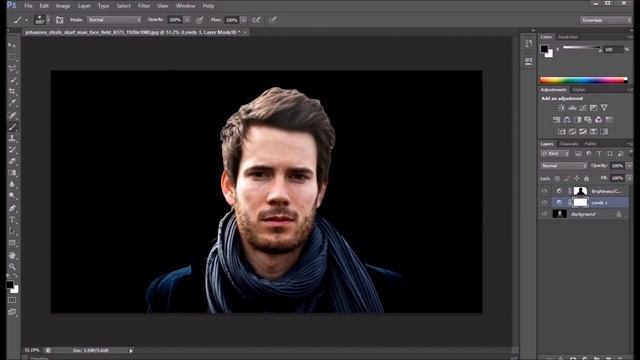Open the layer Kind filter dropdown
This screenshot has width=640, height=360.
pos(555,153)
